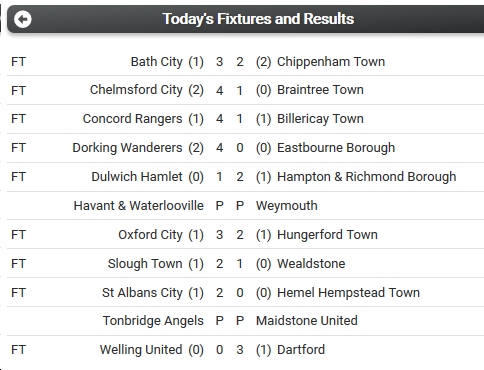The height and width of the screenshot is (370, 484).
Task: Open Wealdstone team link
Action: pyautogui.click(x=311, y=264)
